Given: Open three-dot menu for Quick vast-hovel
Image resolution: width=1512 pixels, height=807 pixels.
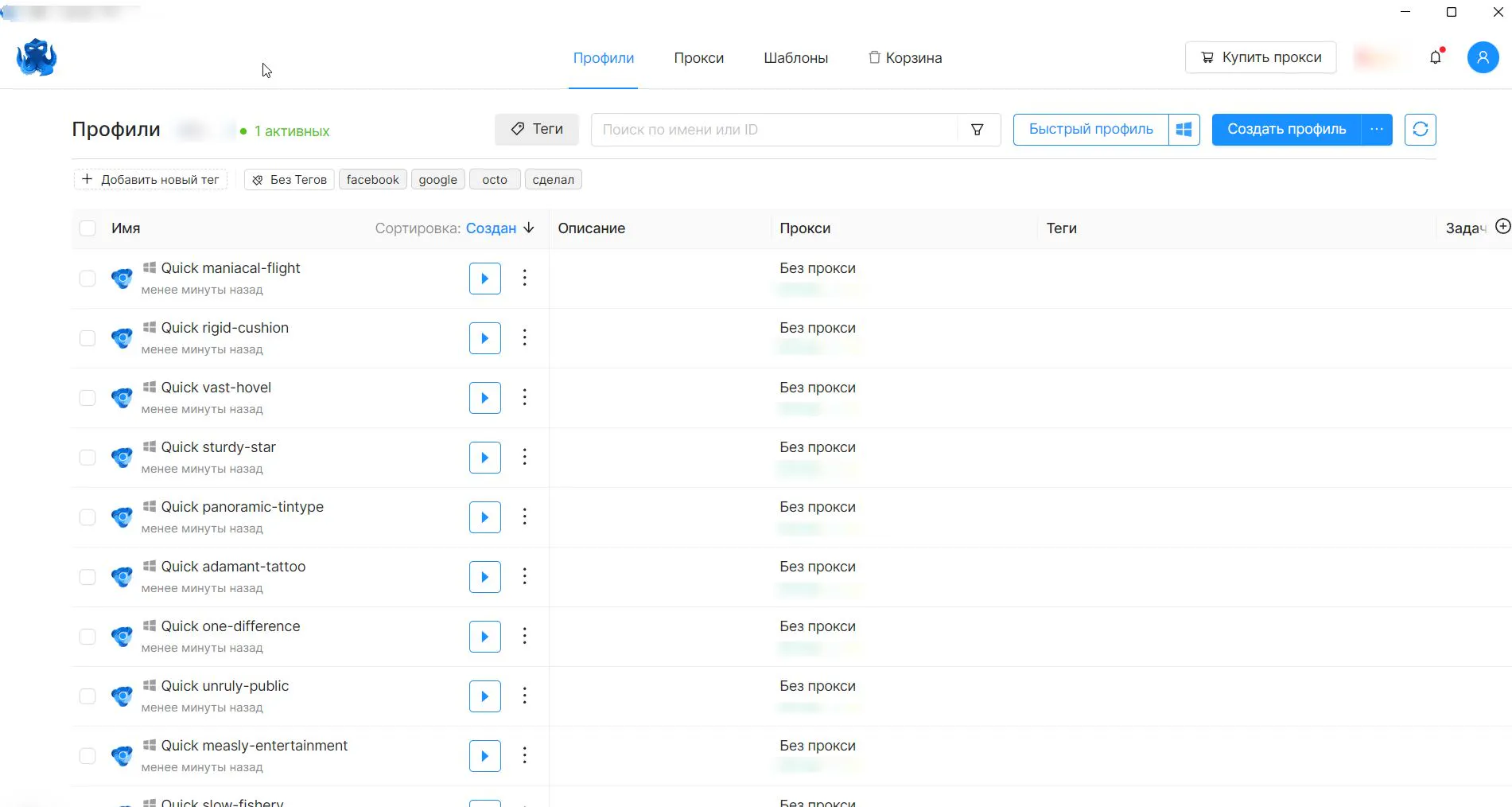Looking at the screenshot, I should pos(524,397).
